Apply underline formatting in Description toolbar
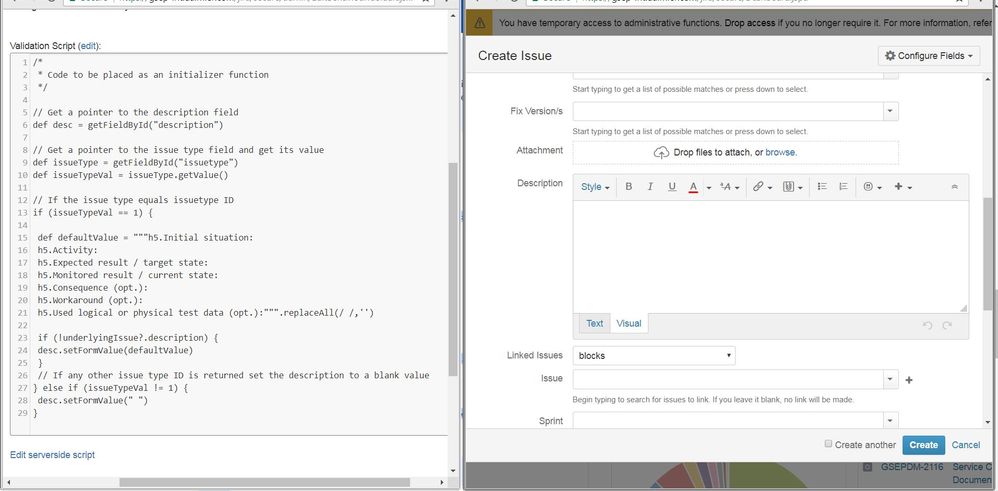The height and width of the screenshot is (491, 998). pos(671,187)
